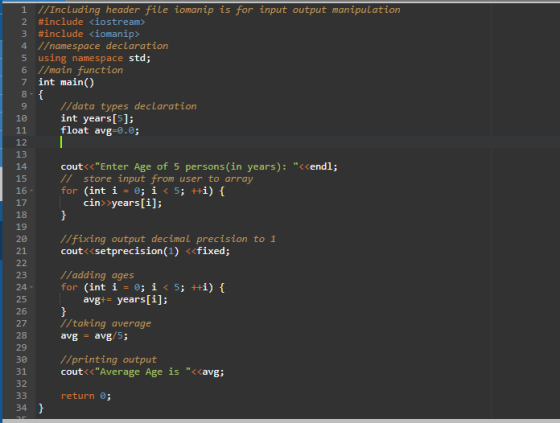Click the '//fixing output decimal precision to 1' comment
The image size is (560, 423).
click(168, 239)
